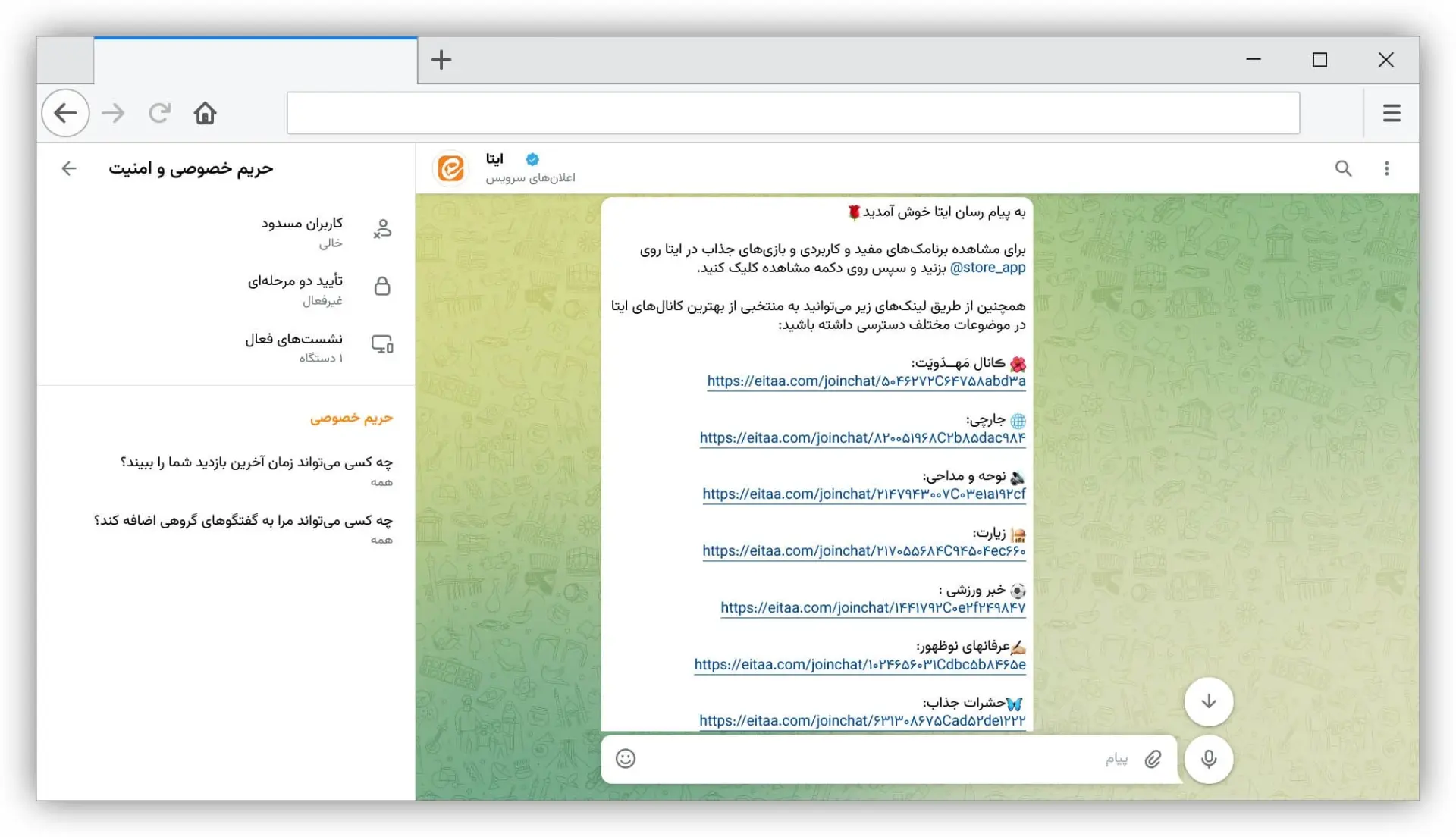Open the @store_app mention link

click(x=987, y=268)
